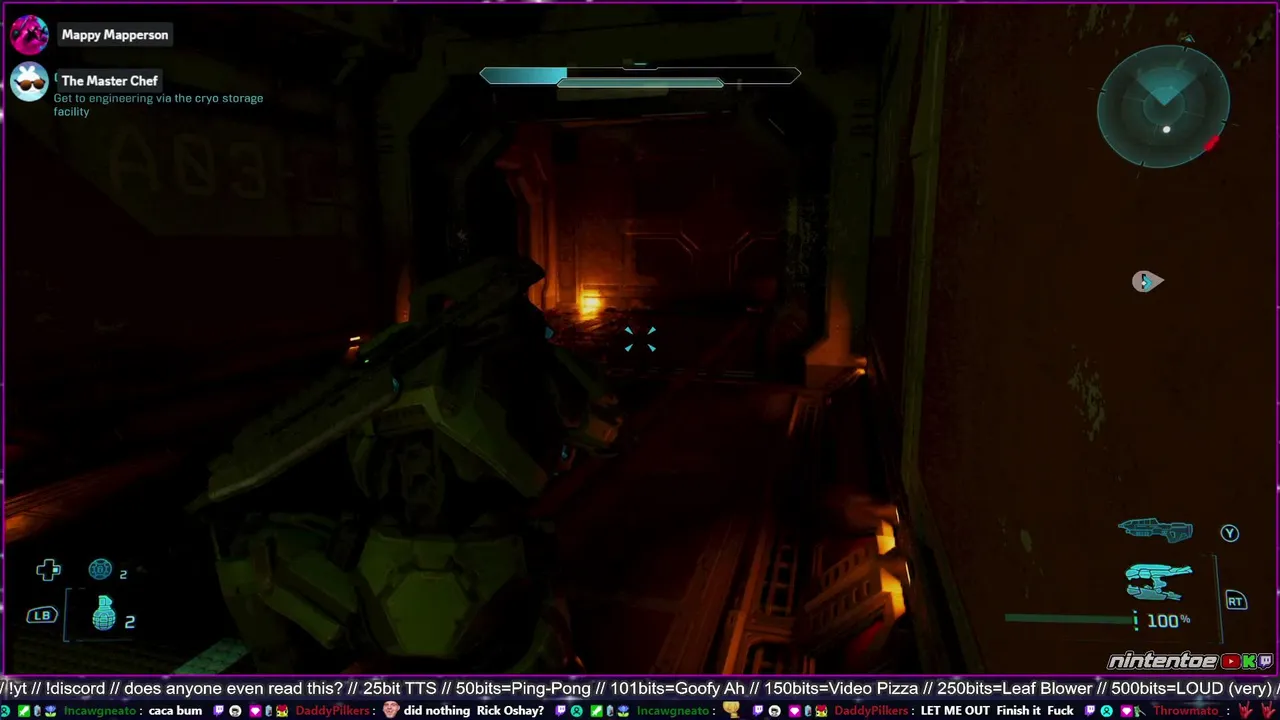
Task: Click the 'LET ME OUT Finish it' message
Action: [997, 711]
